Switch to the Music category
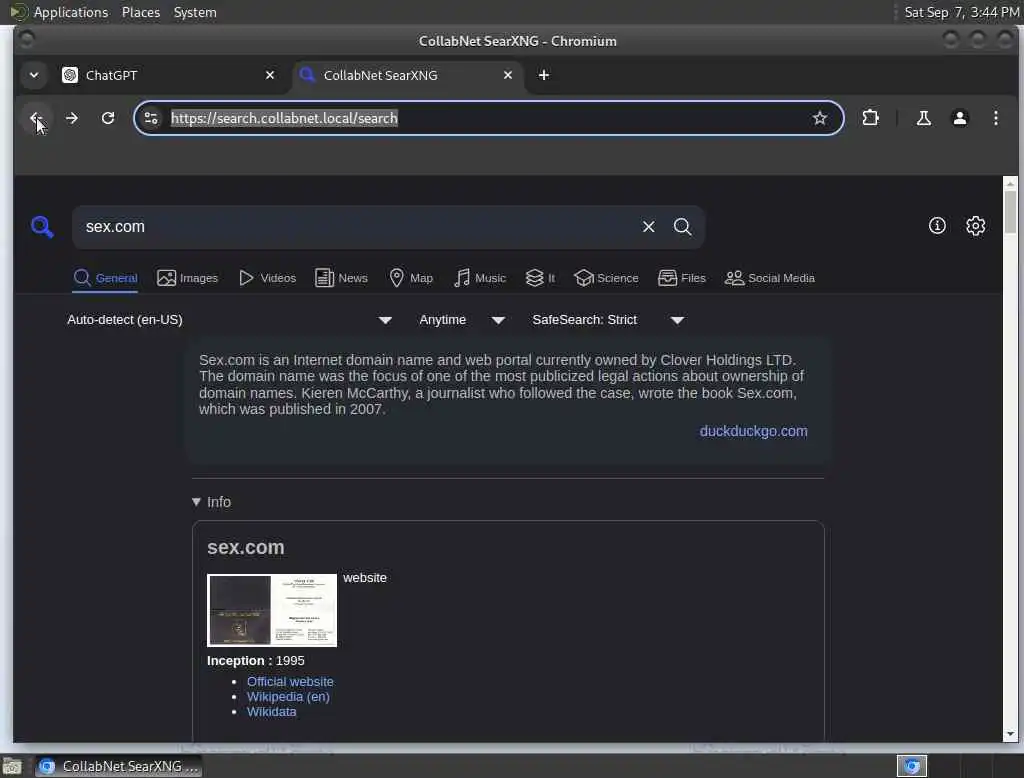 coord(480,278)
